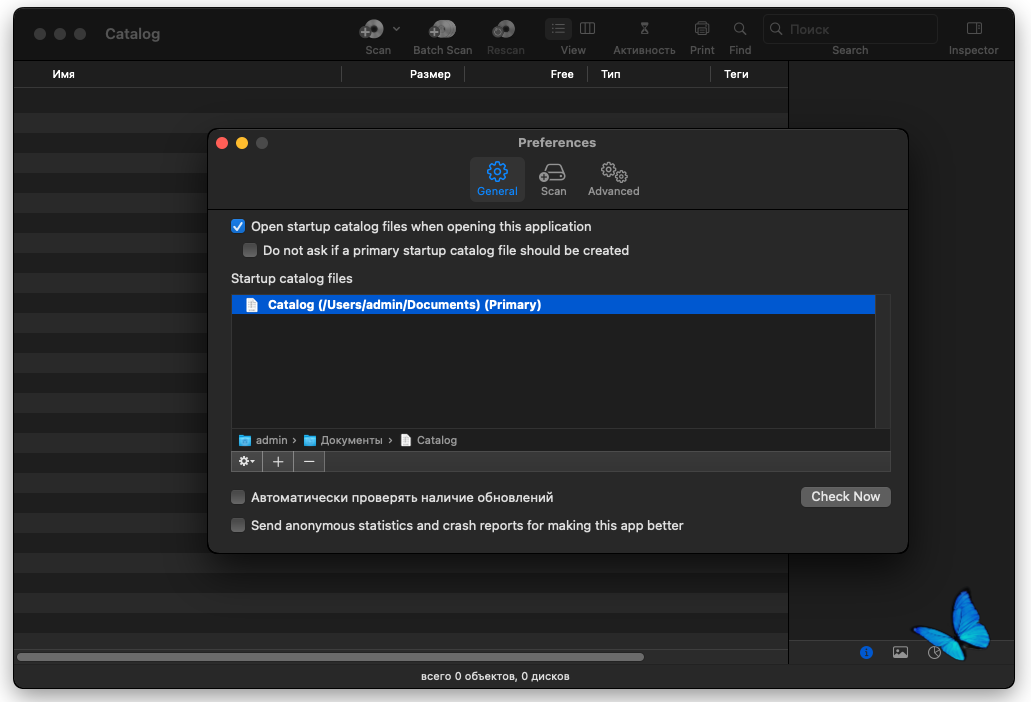Check 'Автоматически проверять наличие обновлений'

238,496
